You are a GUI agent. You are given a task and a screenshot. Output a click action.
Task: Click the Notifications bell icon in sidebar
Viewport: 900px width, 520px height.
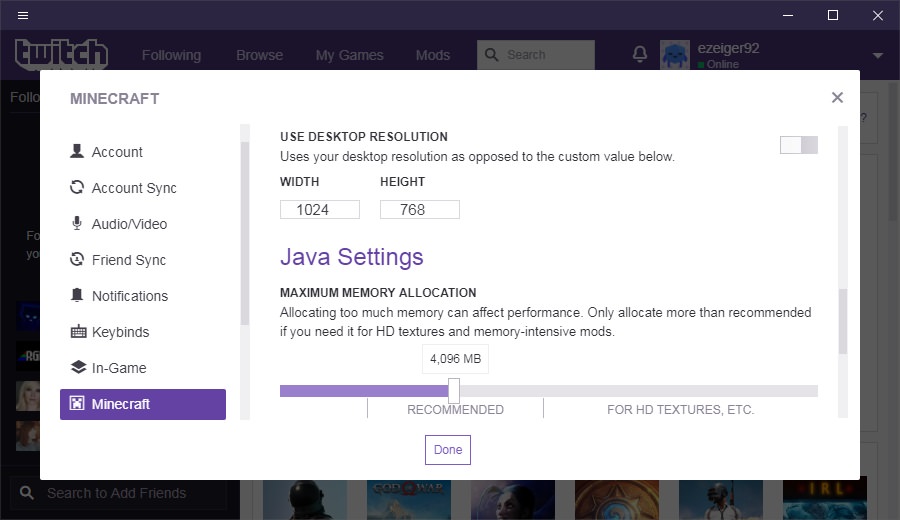(x=77, y=295)
